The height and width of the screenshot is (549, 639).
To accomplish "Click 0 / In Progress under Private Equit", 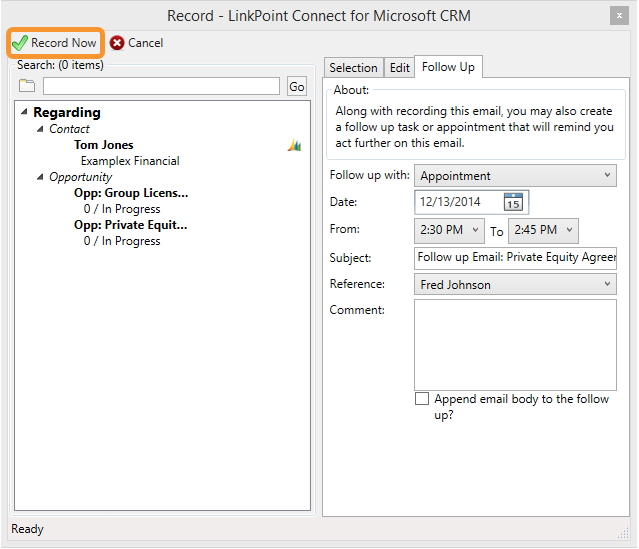I will (122, 241).
